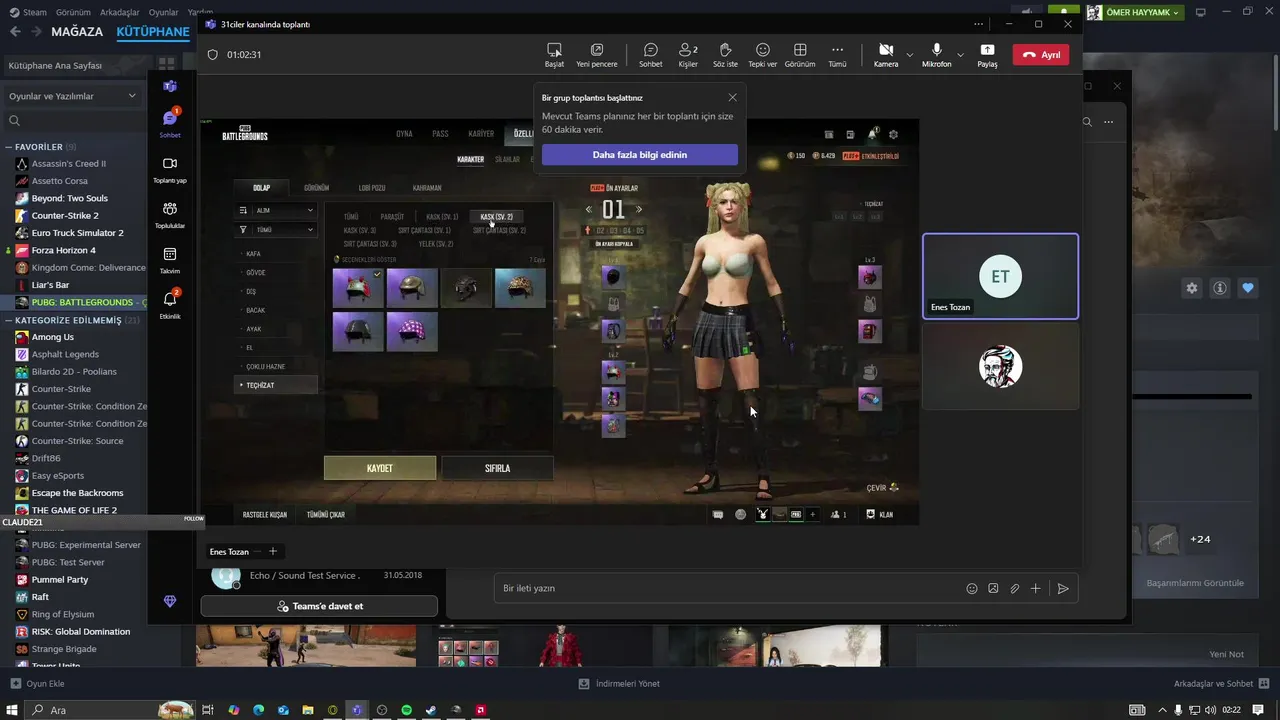Open Topluluklar in the Teams sidebar
Image resolution: width=1280 pixels, height=720 pixels.
tap(170, 214)
